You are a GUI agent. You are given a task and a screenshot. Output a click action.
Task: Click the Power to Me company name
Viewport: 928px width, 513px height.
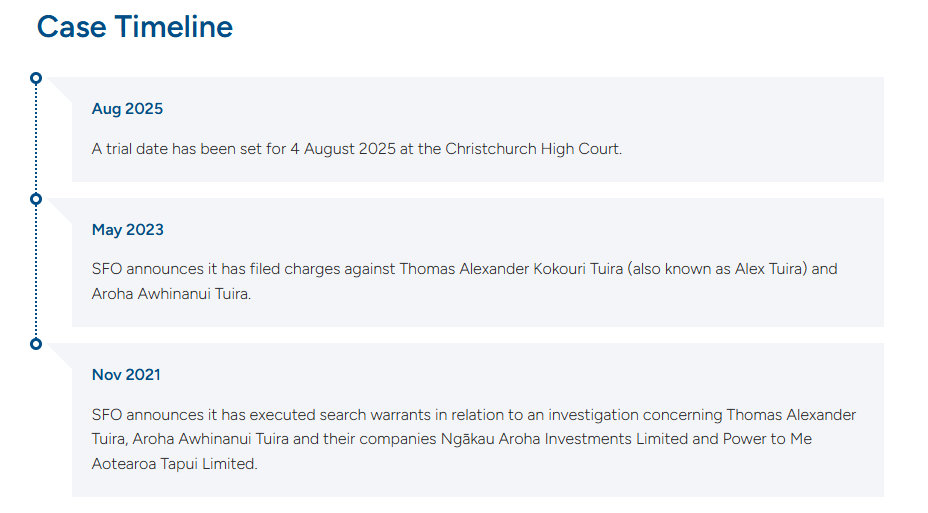pyautogui.click(x=768, y=439)
